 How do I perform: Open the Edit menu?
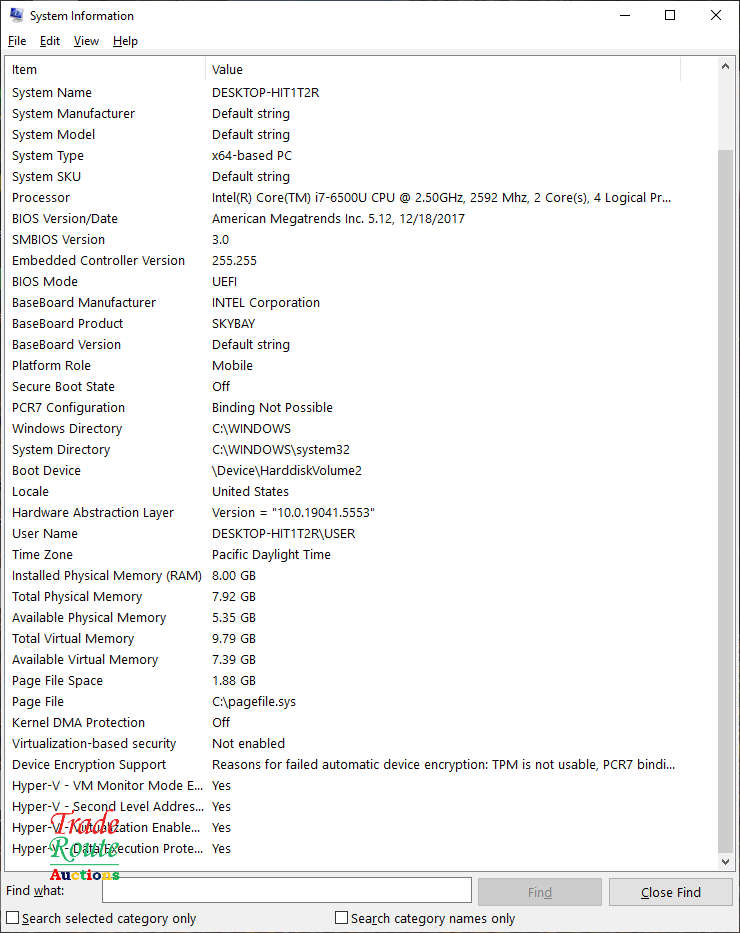click(x=49, y=41)
